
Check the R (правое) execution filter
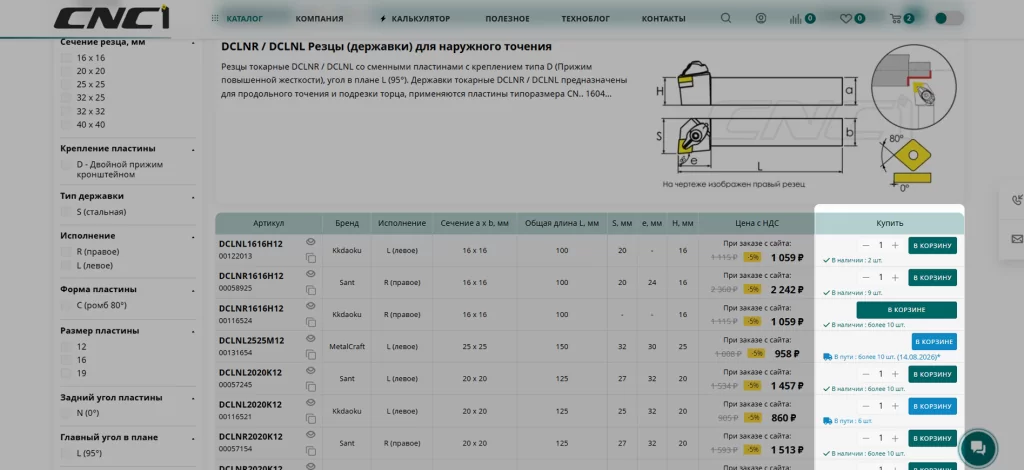66,251
